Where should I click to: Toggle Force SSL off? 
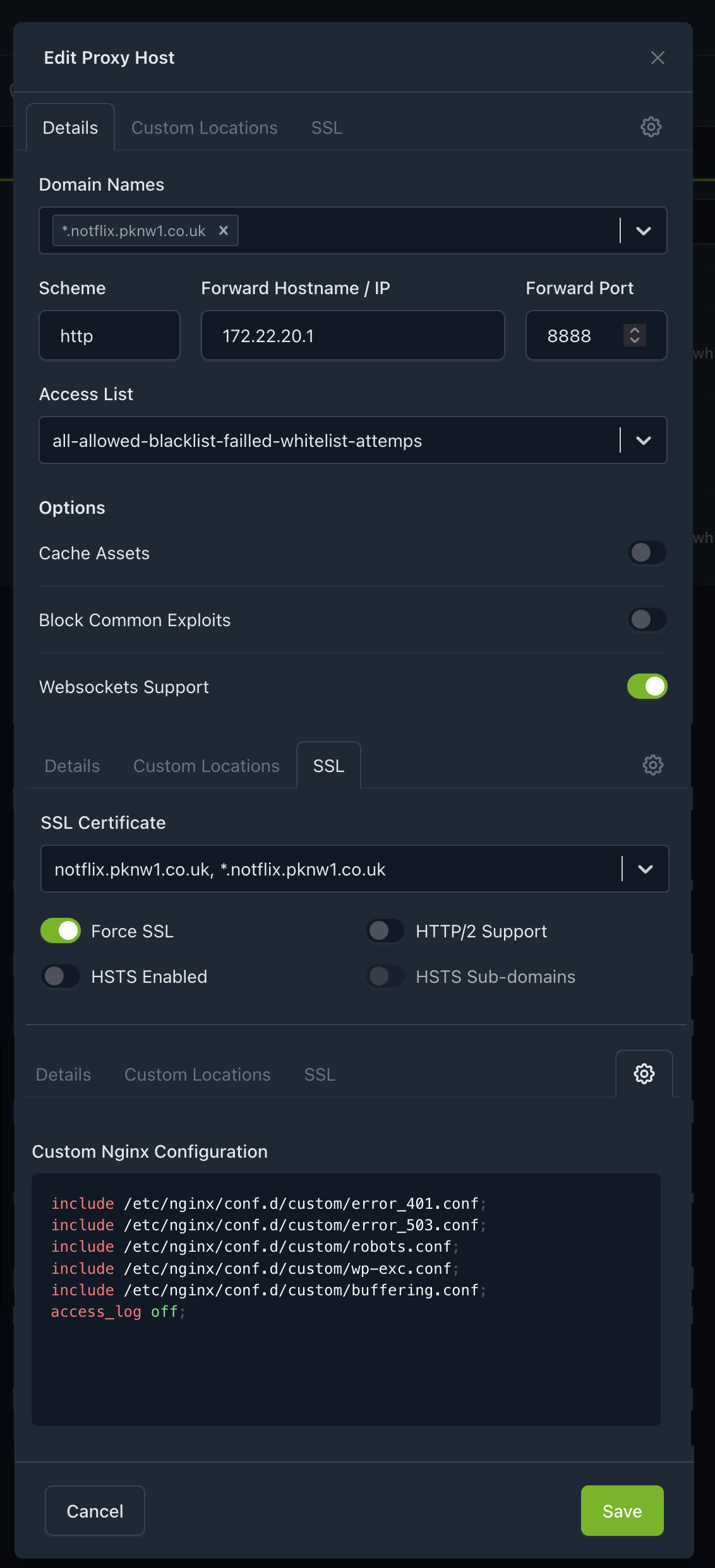[x=61, y=931]
